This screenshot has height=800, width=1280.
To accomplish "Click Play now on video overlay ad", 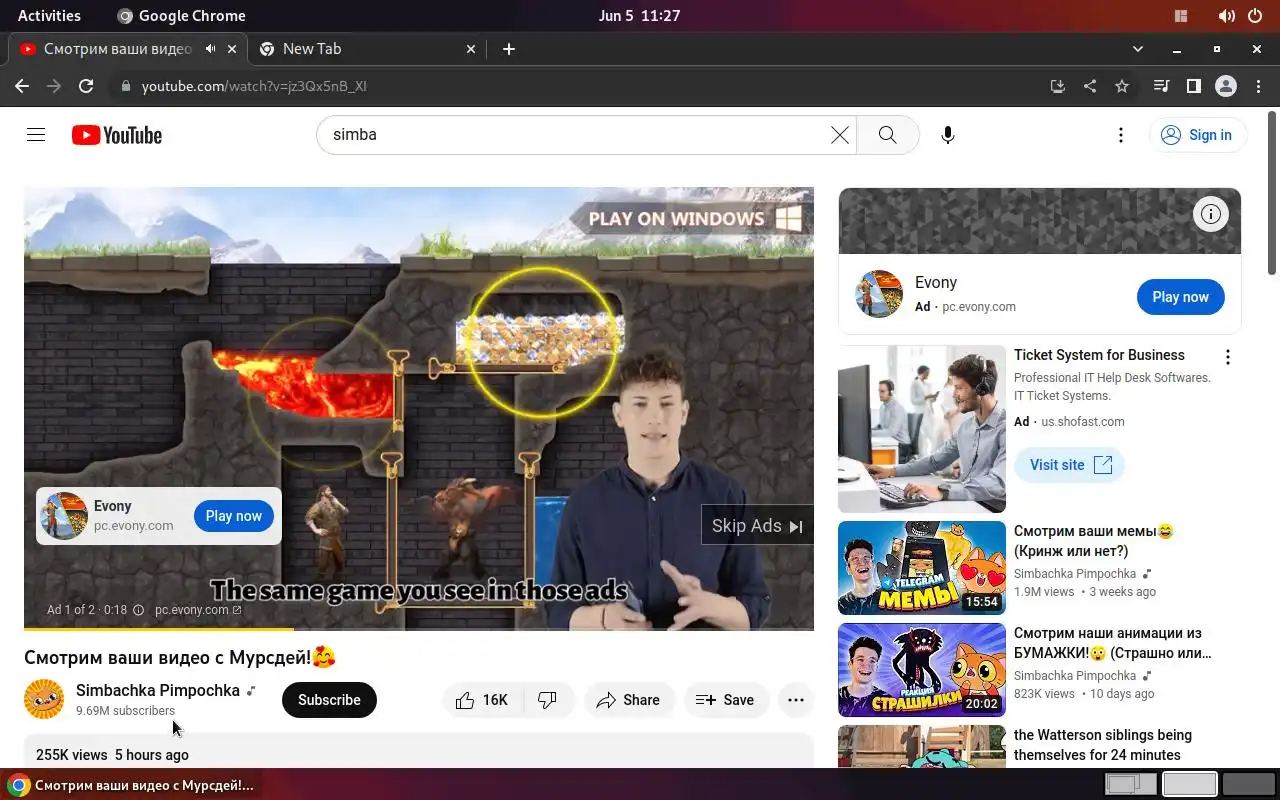I will coord(233,516).
